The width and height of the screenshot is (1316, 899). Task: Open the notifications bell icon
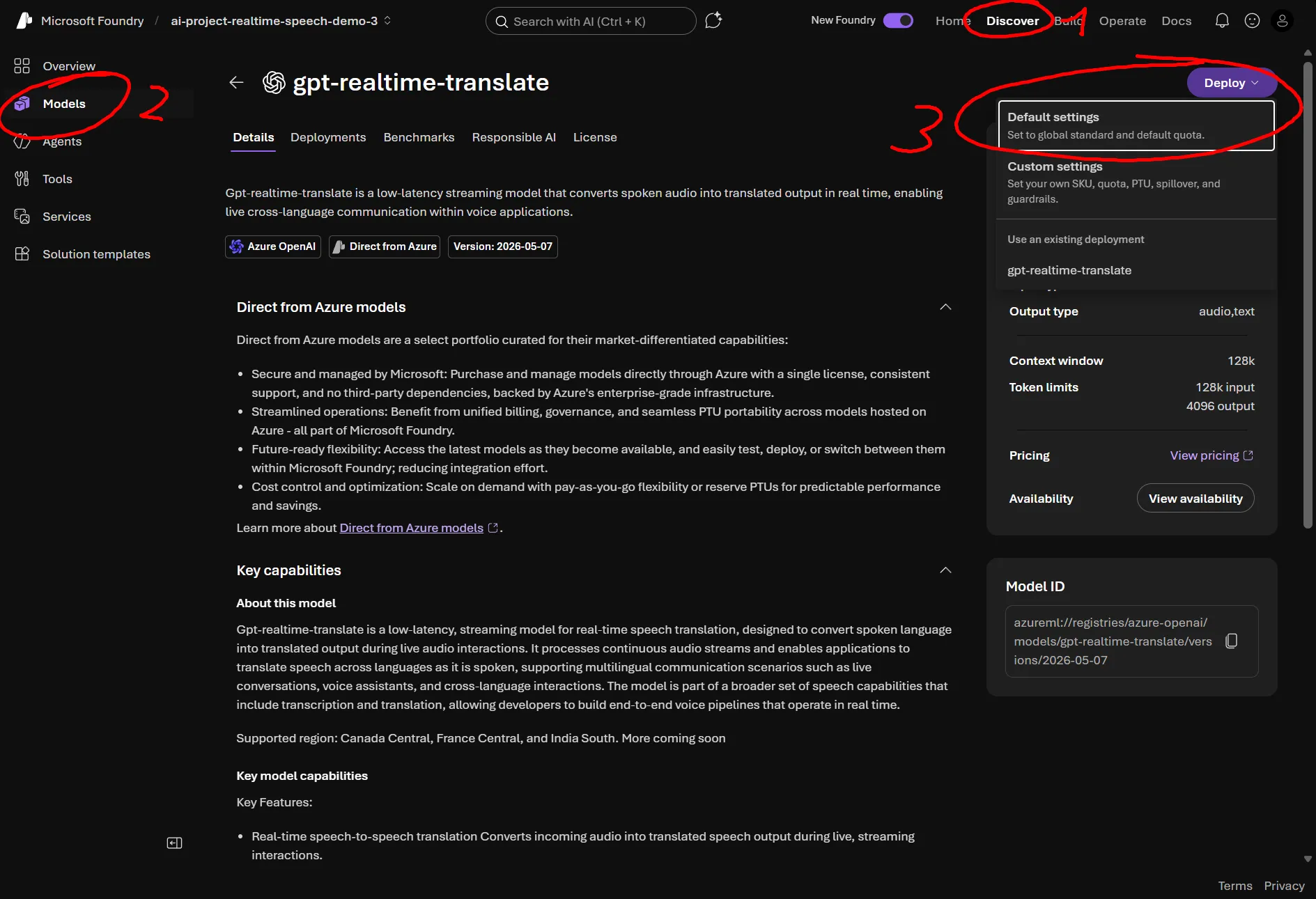coord(1222,21)
